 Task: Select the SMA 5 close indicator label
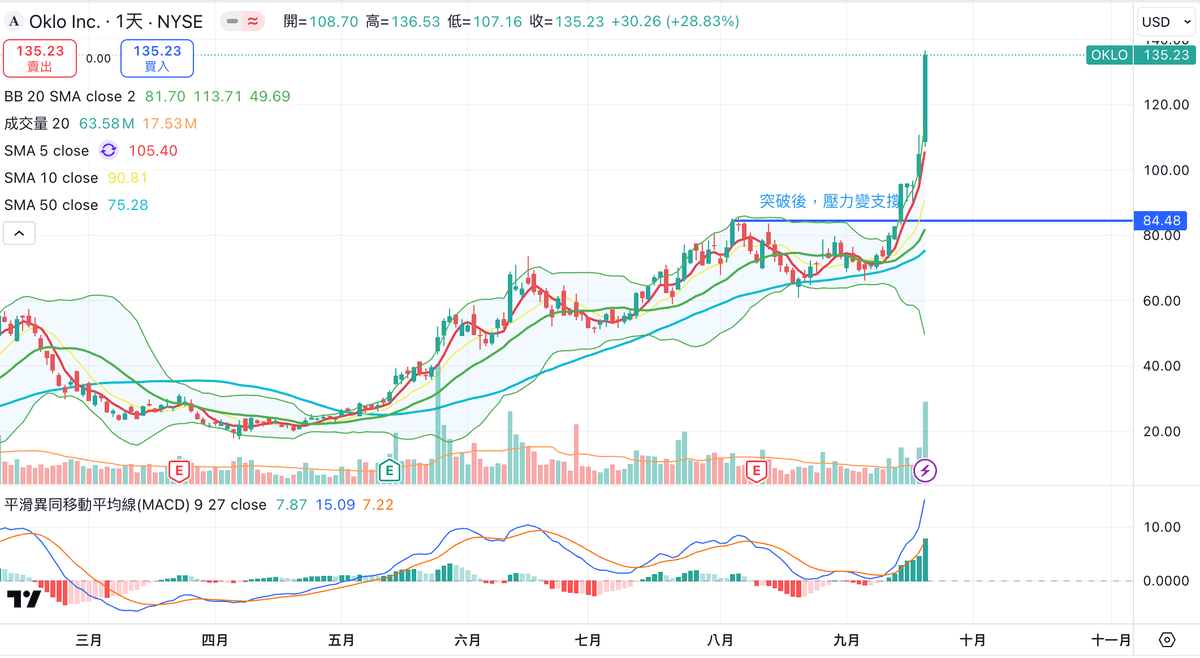coord(47,151)
